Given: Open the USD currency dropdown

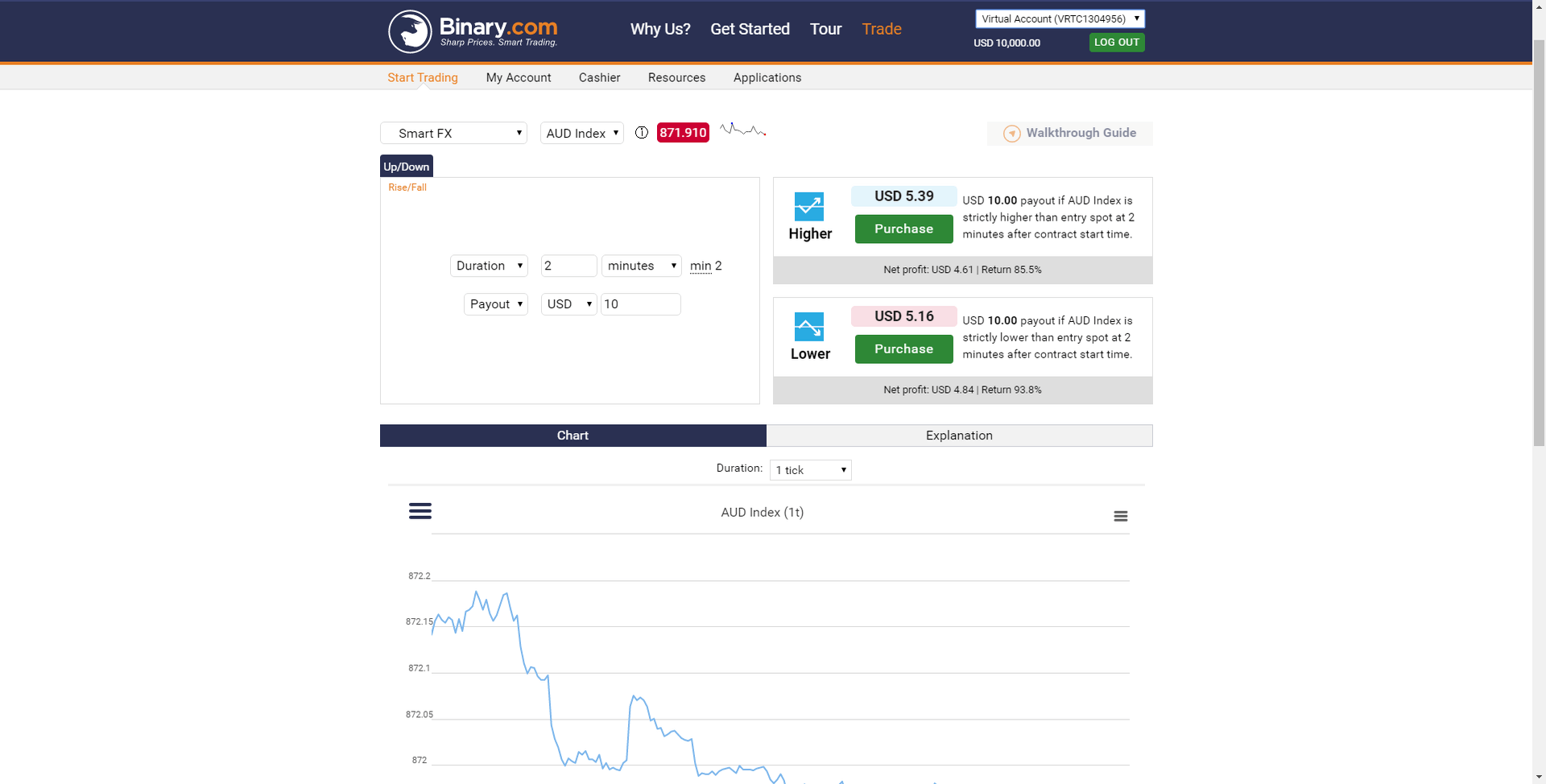Looking at the screenshot, I should pos(569,304).
